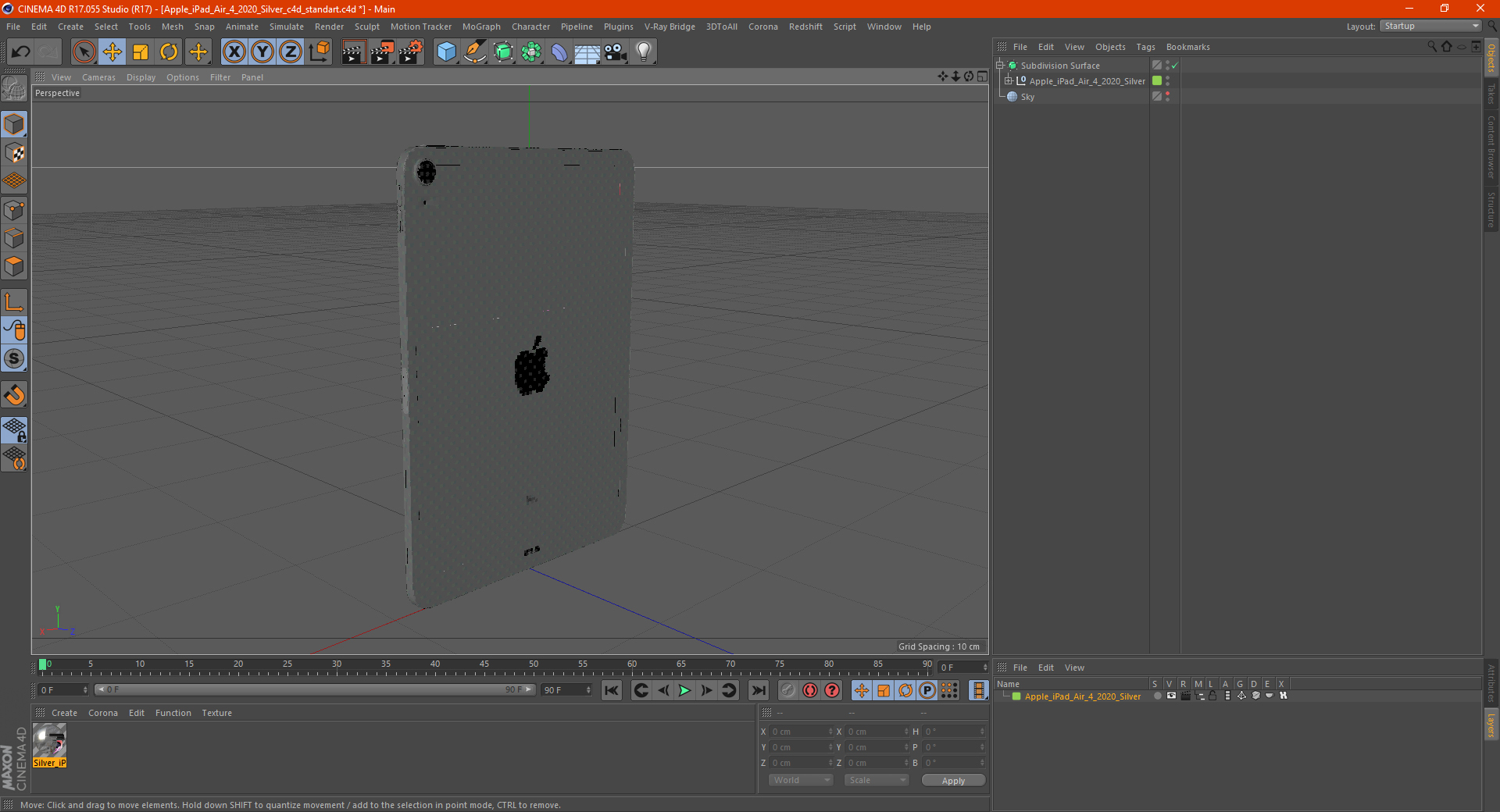Open the Scale dropdown in coordinates
The image size is (1500, 812).
tap(877, 780)
